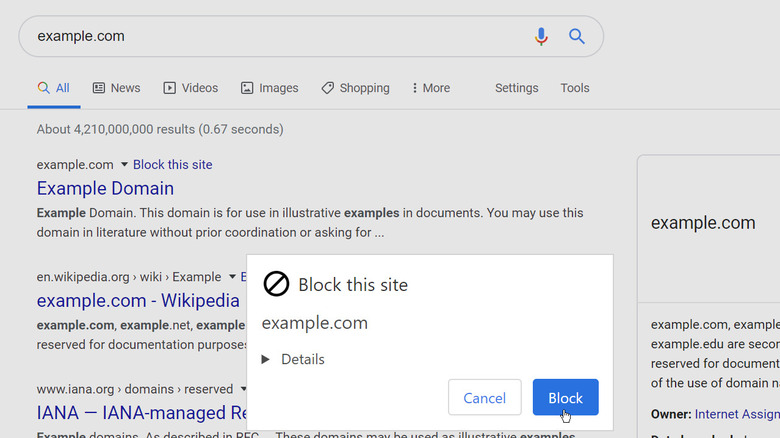Click the 'Block this site' link
The height and width of the screenshot is (438, 780).
point(172,165)
